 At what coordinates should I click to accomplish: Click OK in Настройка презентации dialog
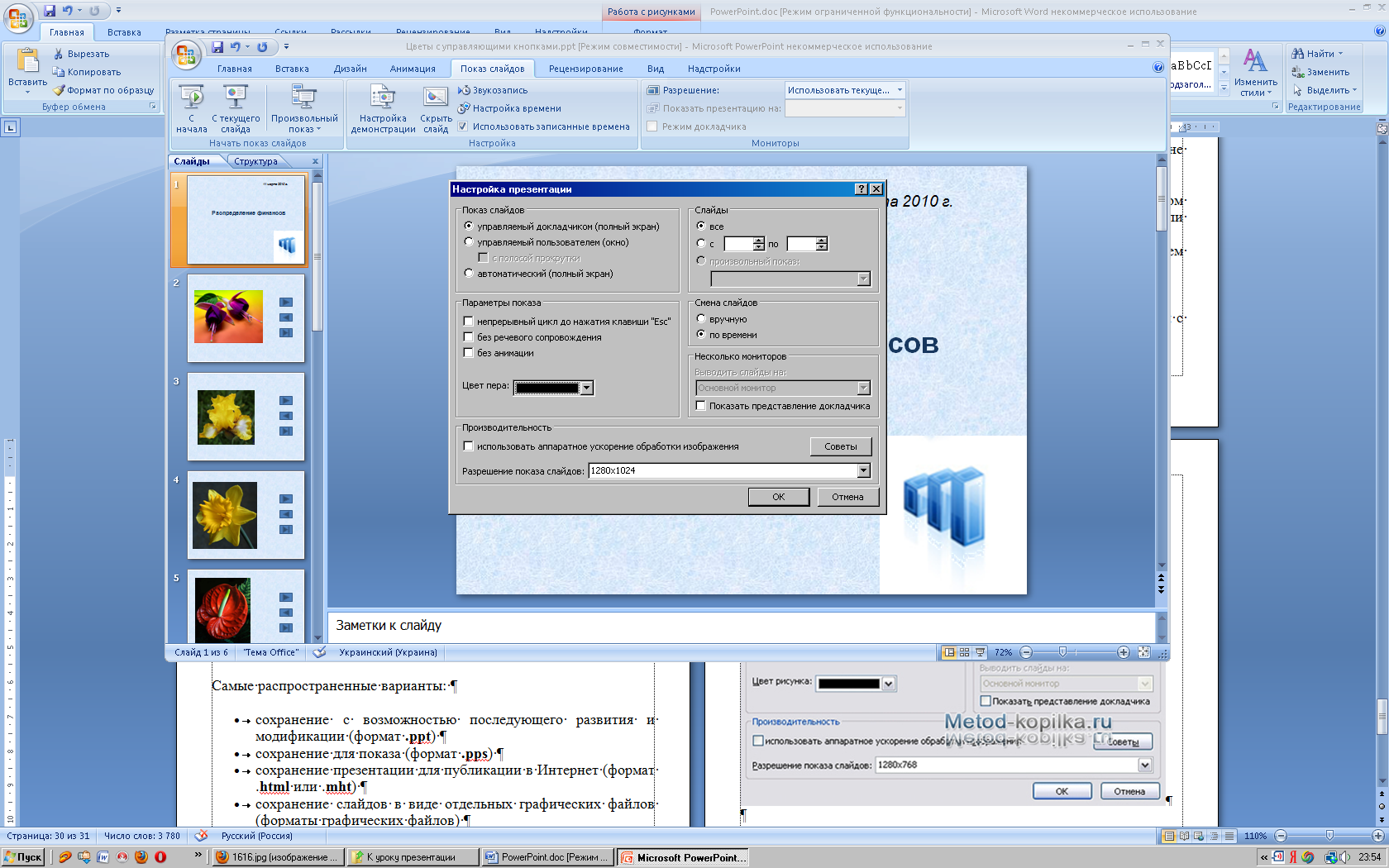(779, 497)
